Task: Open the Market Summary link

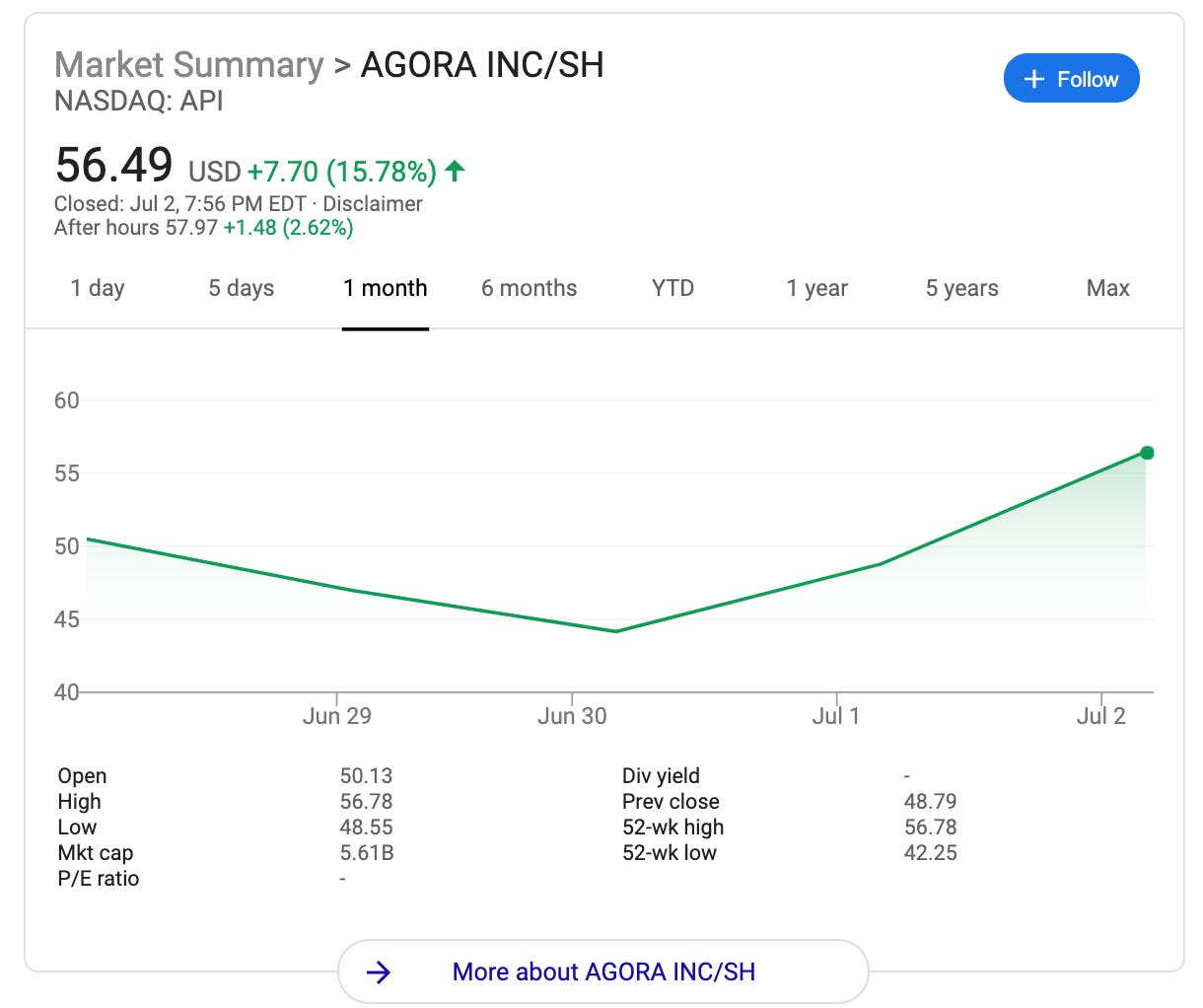Action: pos(189,65)
